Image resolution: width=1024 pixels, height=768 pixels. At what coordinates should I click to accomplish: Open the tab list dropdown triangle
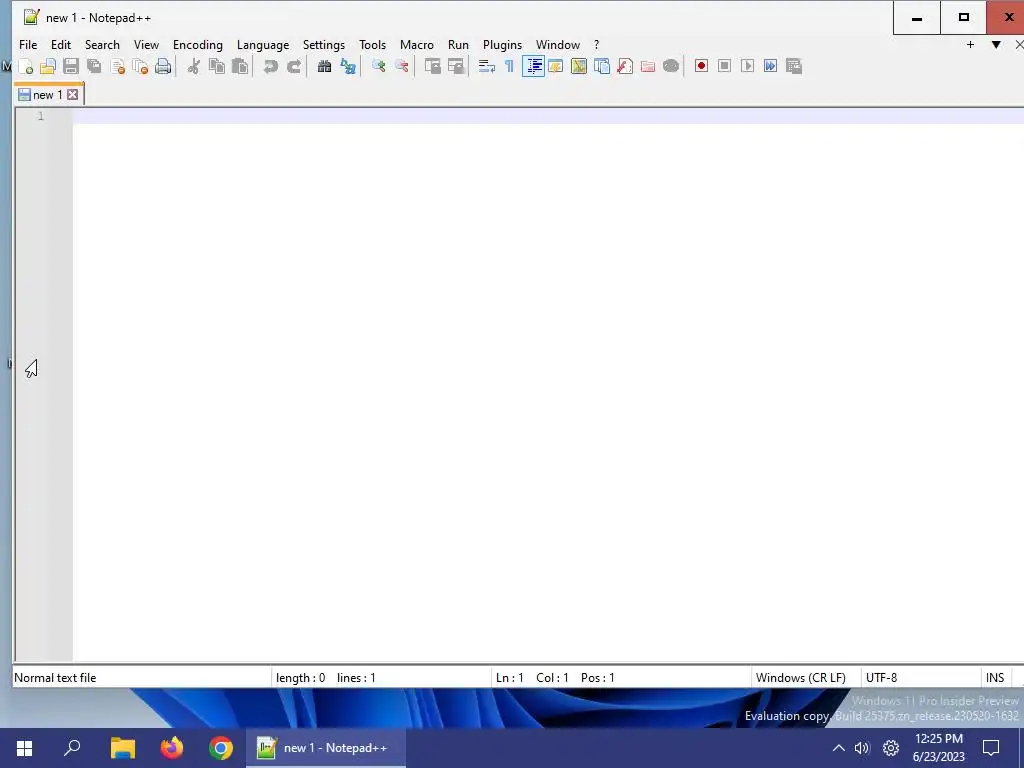(x=996, y=44)
